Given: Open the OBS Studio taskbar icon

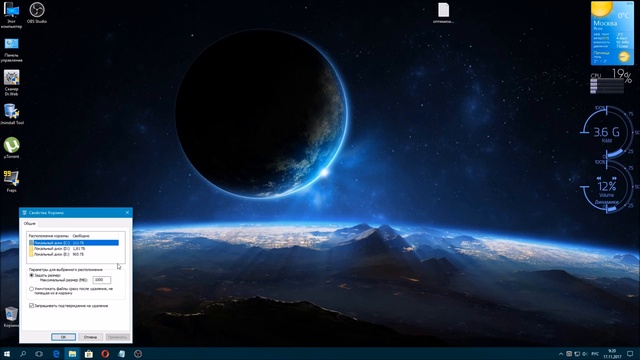Looking at the screenshot, I should pos(138,354).
